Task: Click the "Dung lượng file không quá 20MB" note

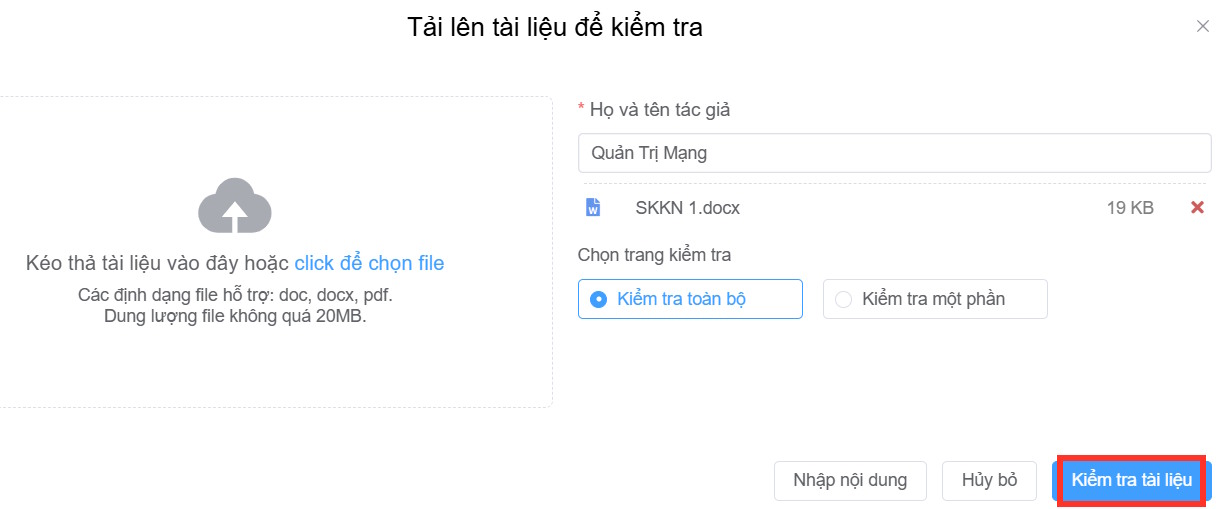Action: pos(235,317)
